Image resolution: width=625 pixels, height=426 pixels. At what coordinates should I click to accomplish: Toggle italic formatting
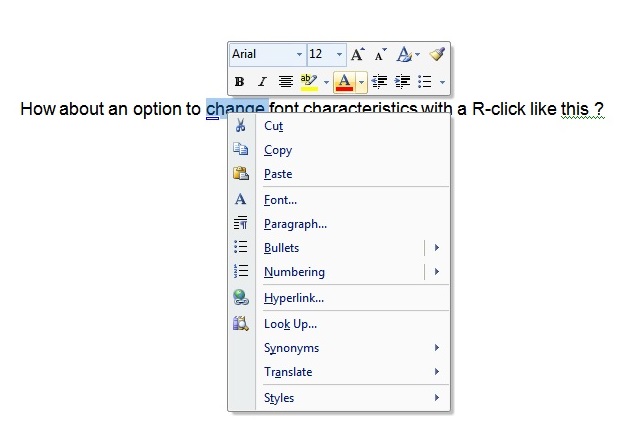pos(262,81)
